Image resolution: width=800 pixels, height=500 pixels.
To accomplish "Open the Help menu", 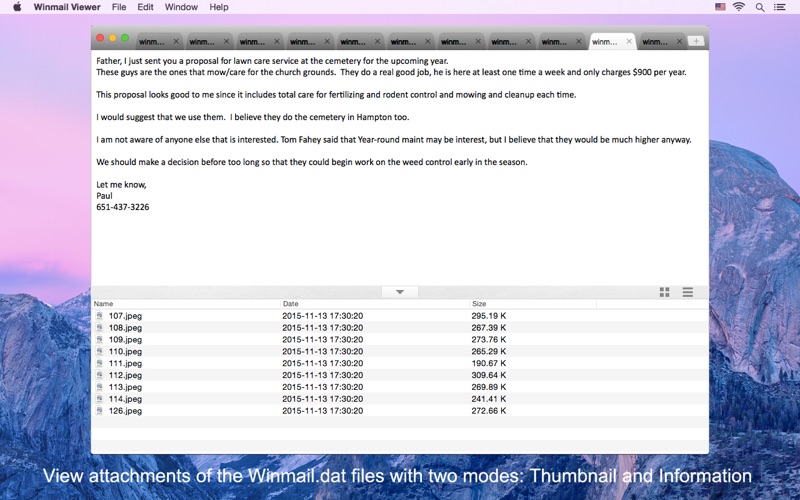I will click(219, 7).
